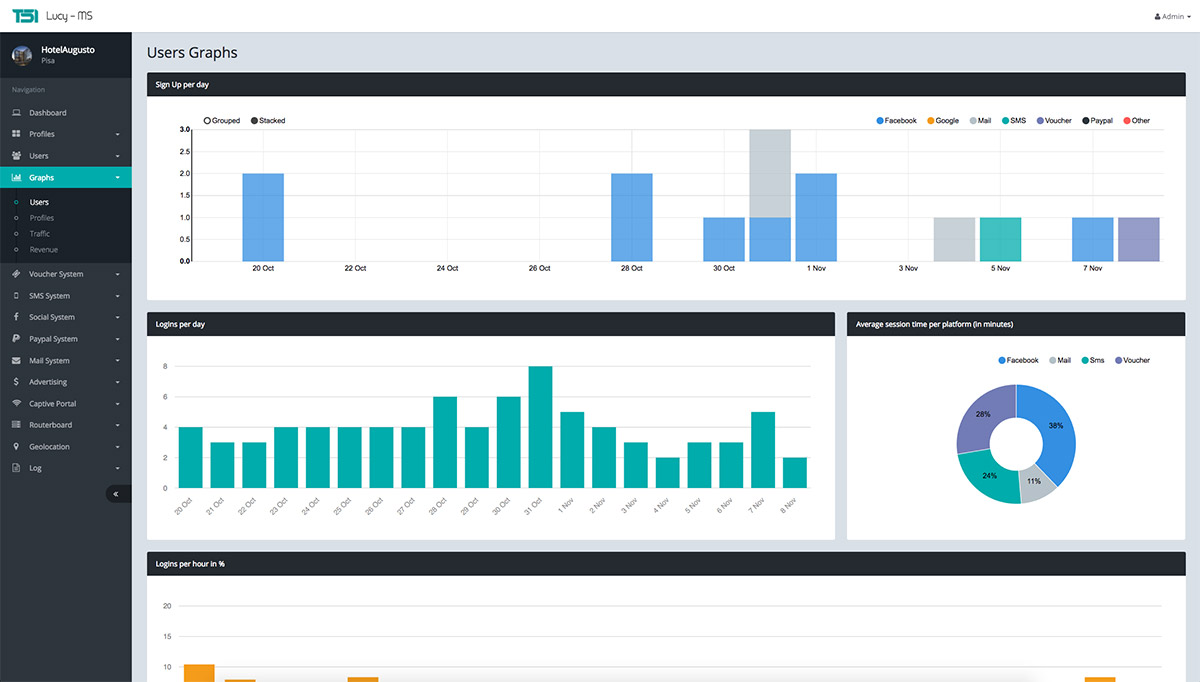Screen dimensions: 1200x682
Task: Click the Log document icon
Action: [x=17, y=468]
